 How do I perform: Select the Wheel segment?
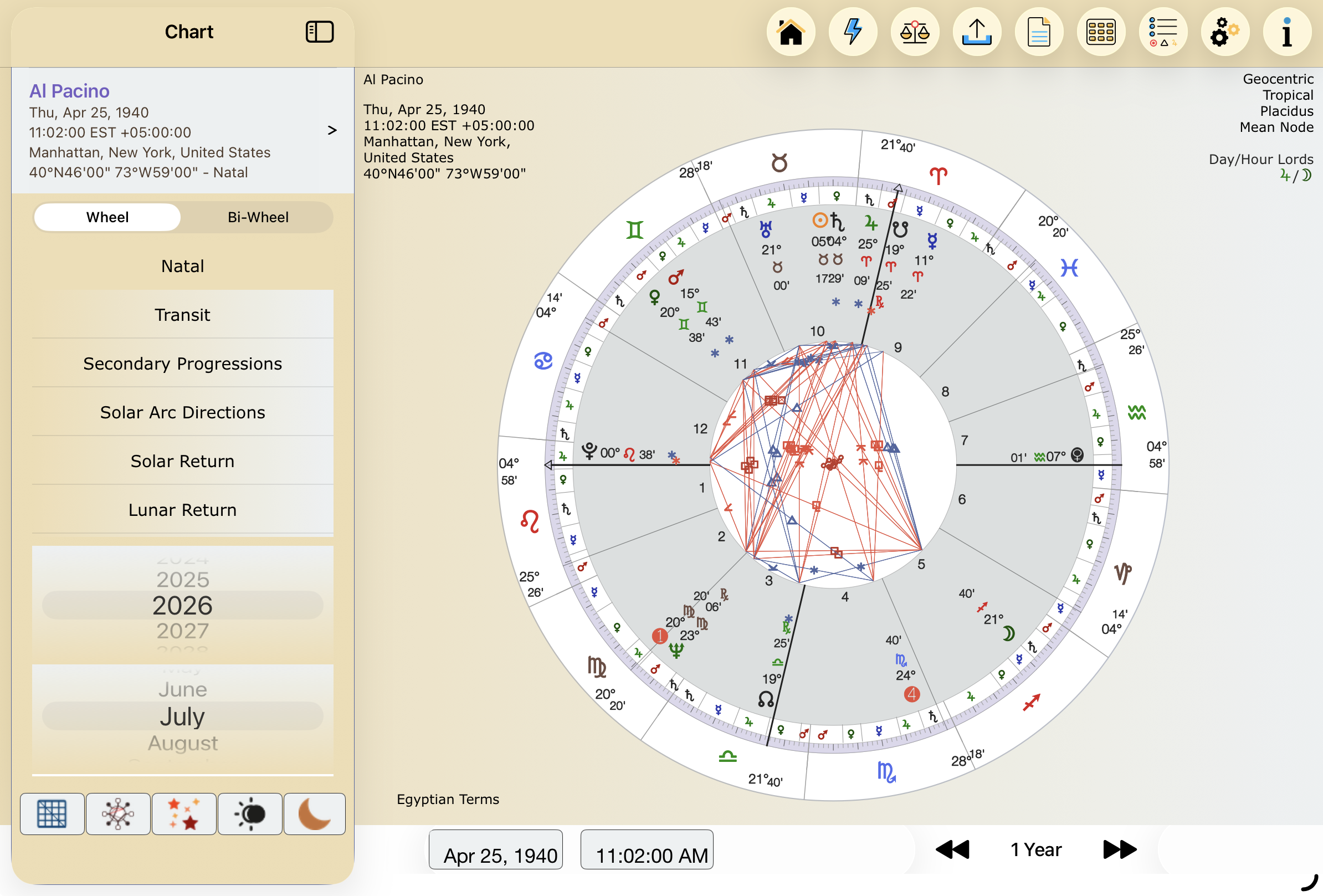pos(107,217)
